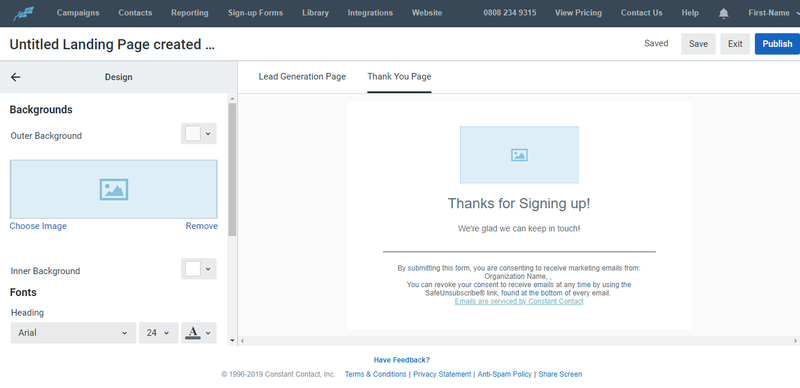800x388 pixels.
Task: Publish the landing page
Action: (777, 44)
